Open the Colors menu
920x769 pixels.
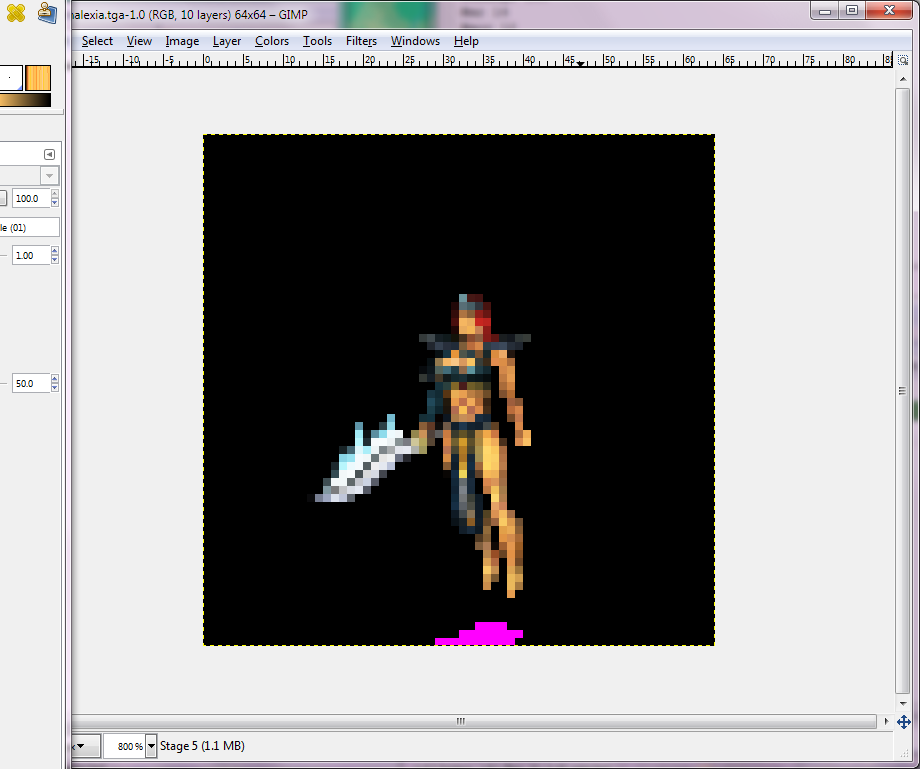[272, 41]
